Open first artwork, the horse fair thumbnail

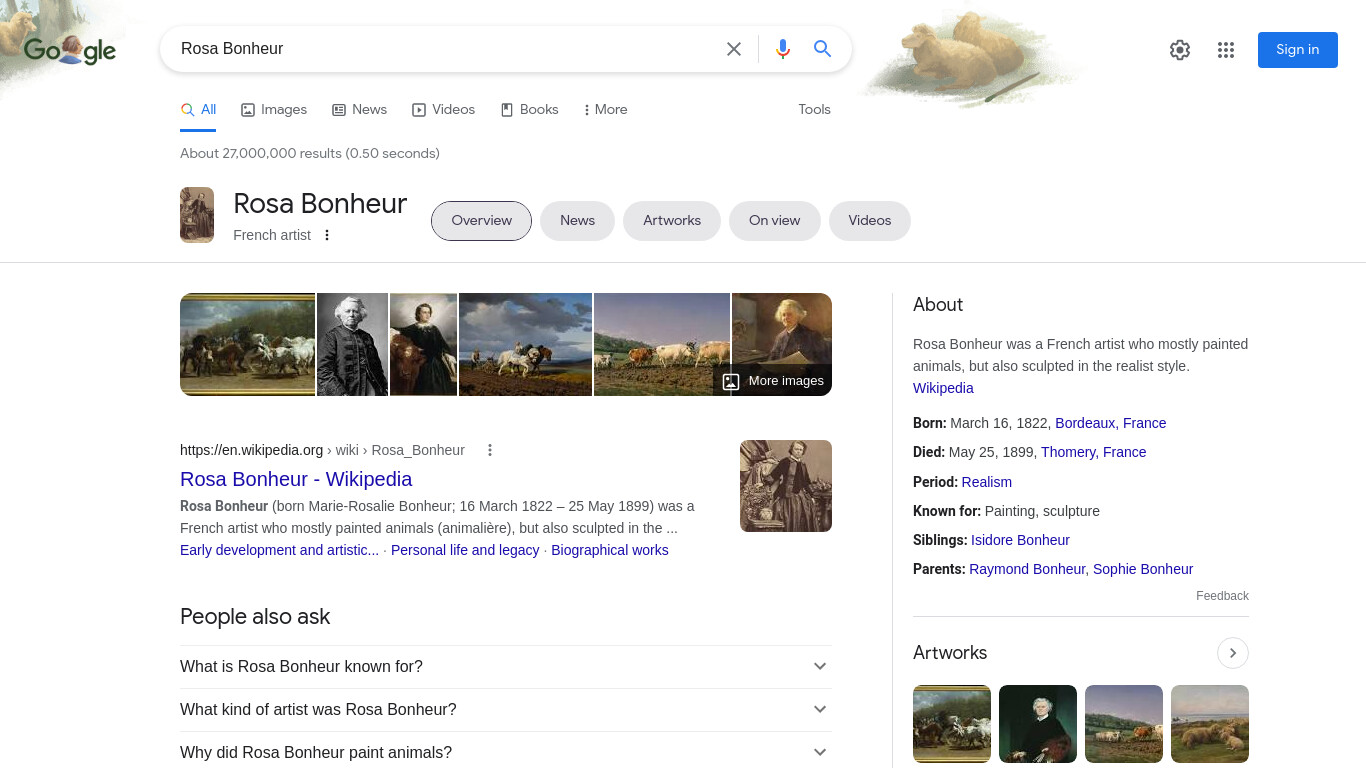pyautogui.click(x=952, y=724)
